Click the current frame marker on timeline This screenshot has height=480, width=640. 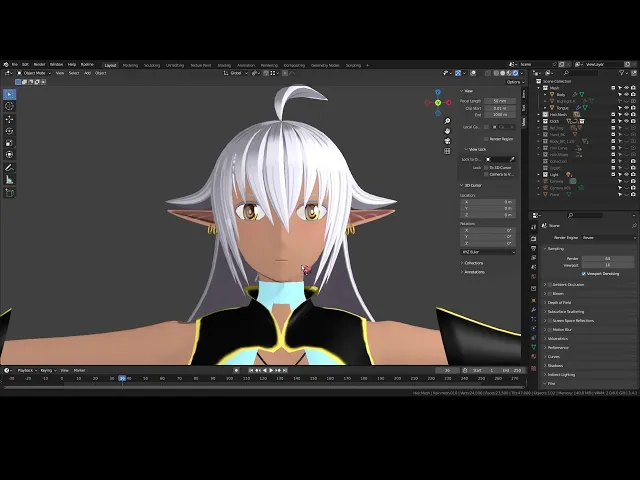[122, 378]
